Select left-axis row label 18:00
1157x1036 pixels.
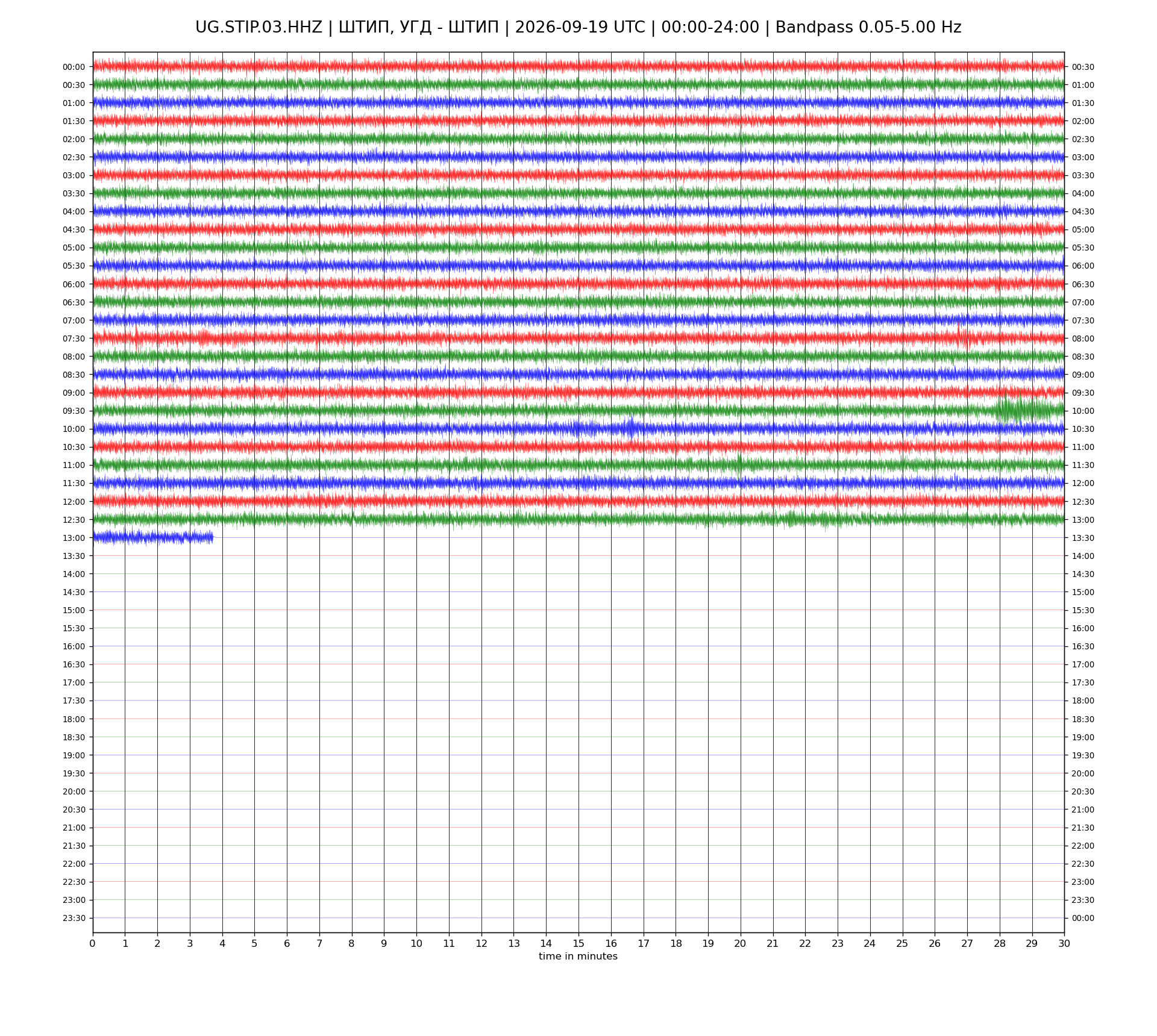pos(74,719)
